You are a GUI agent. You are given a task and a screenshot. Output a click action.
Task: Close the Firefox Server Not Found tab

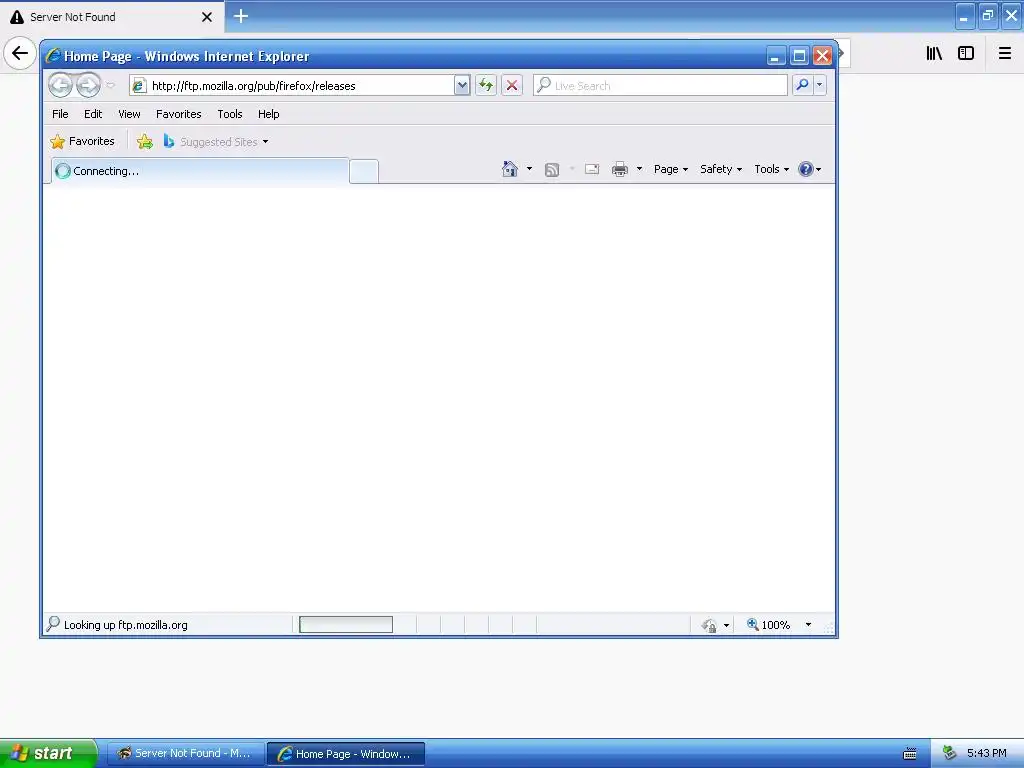pyautogui.click(x=207, y=17)
